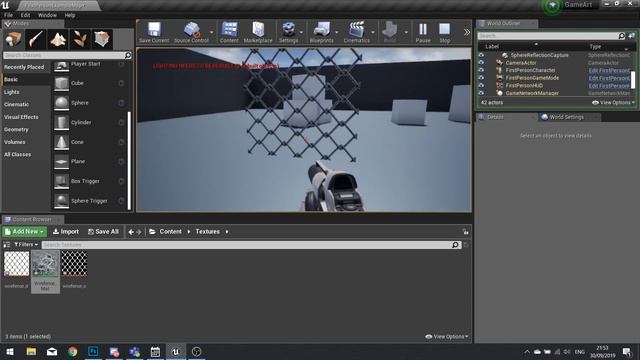
Task: Select the Paint mode brush icon
Action: click(x=36, y=39)
